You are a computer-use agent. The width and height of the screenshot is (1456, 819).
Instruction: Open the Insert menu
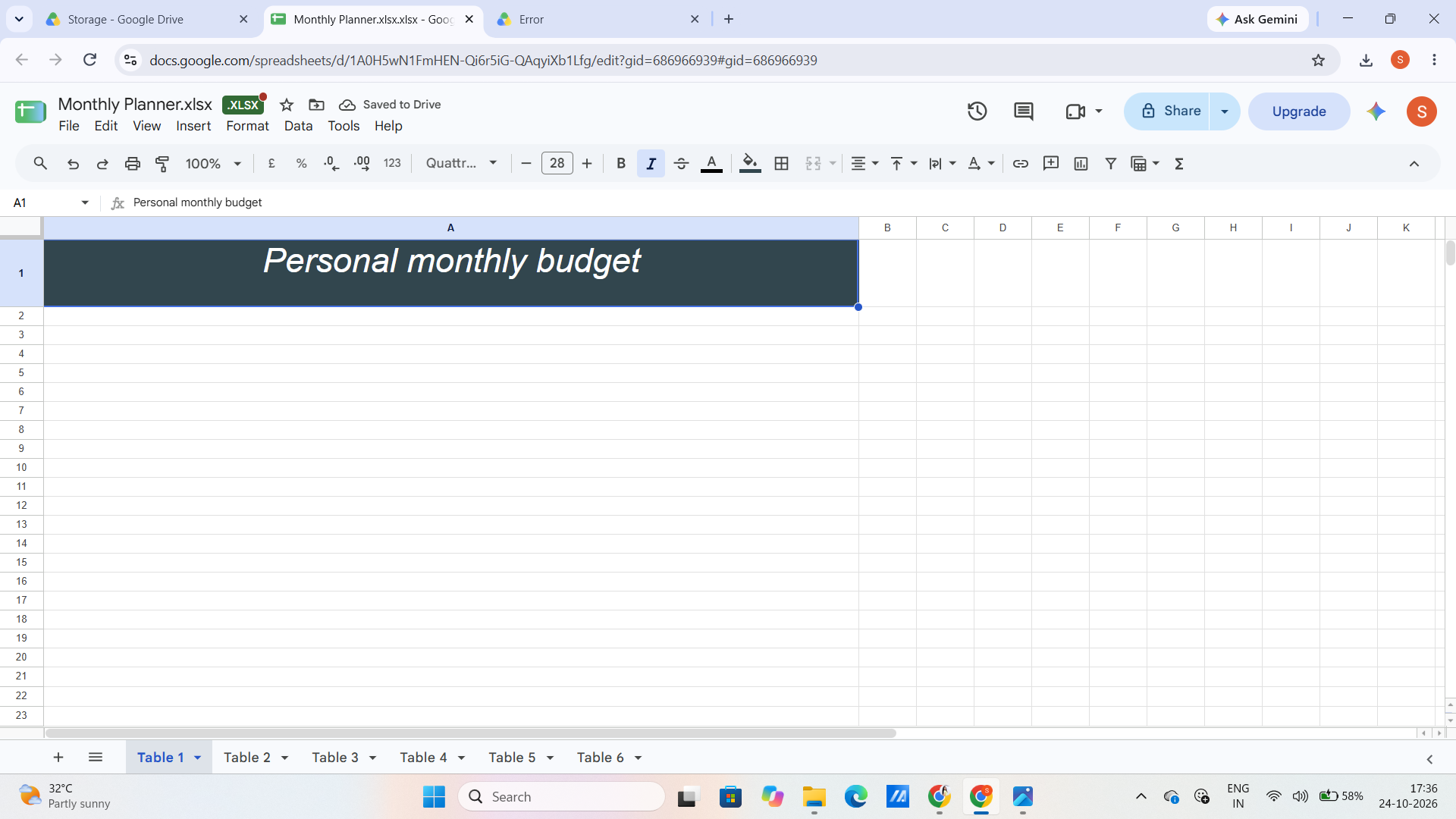point(193,126)
